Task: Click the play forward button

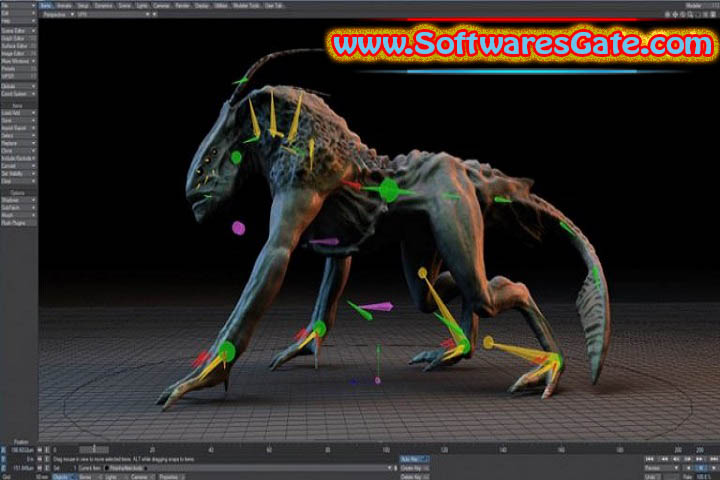Action: pos(714,468)
